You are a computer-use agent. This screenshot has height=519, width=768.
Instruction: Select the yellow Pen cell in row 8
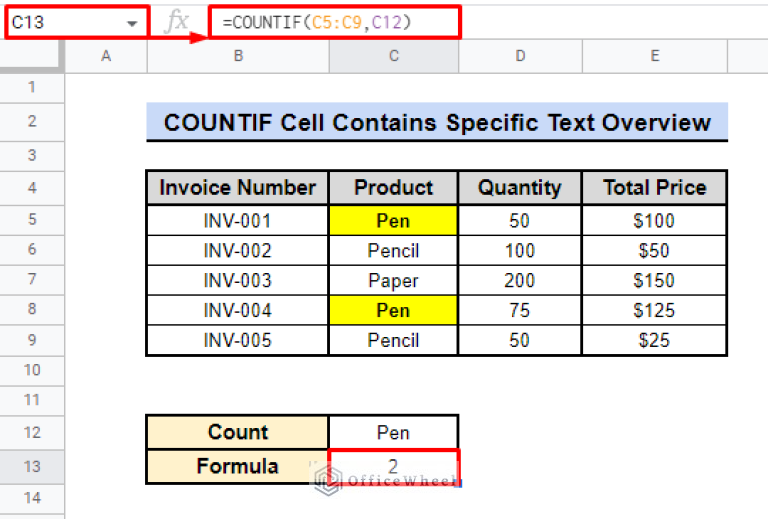coord(393,311)
